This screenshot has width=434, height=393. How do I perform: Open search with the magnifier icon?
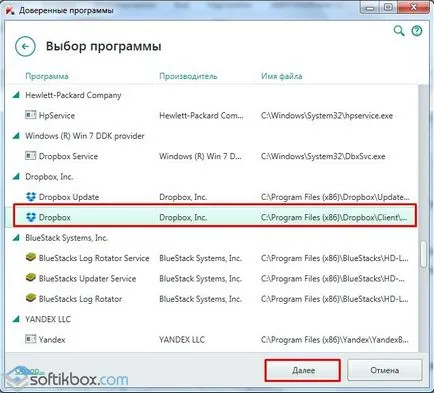coord(399,31)
